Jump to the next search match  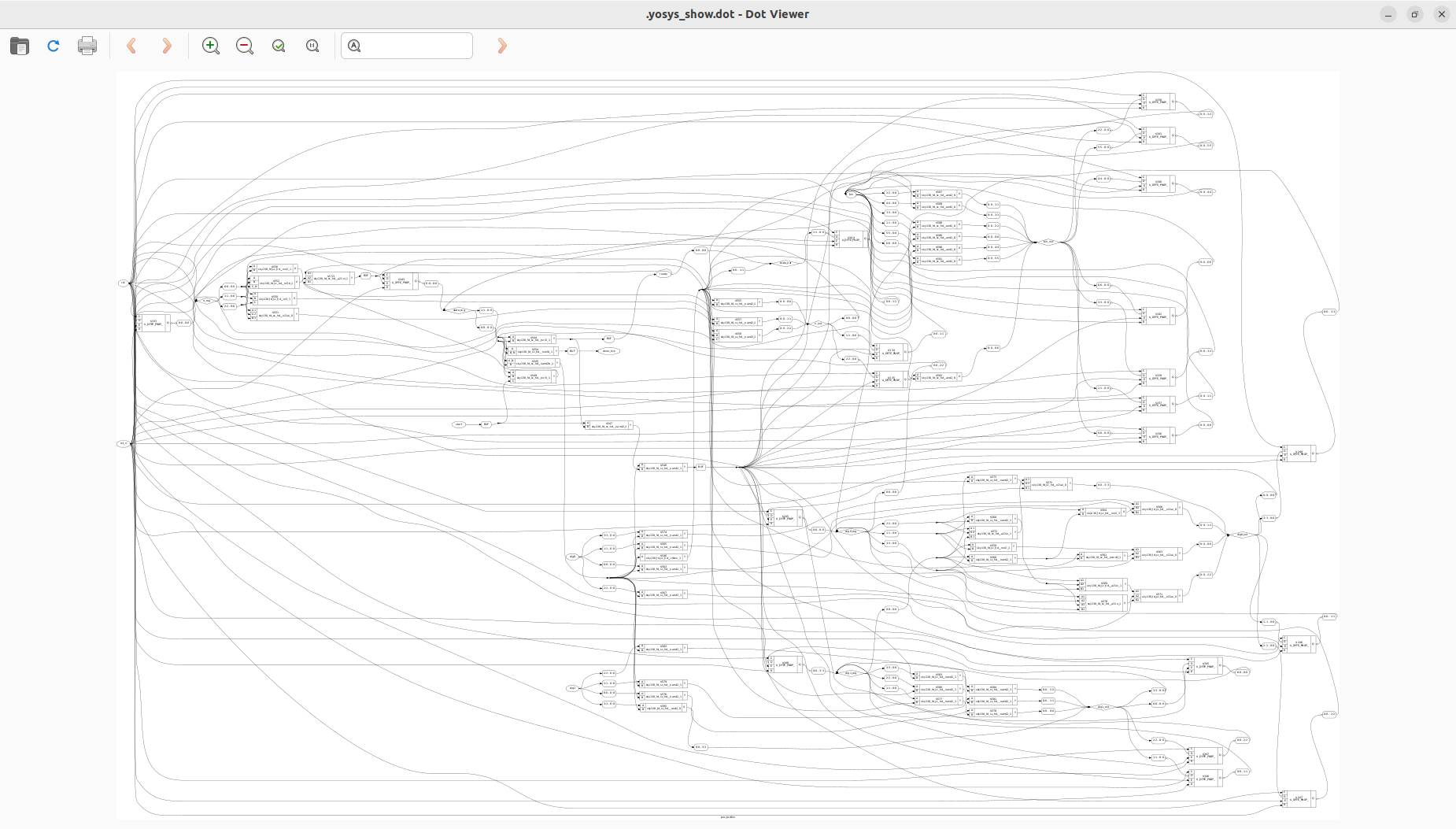point(501,46)
